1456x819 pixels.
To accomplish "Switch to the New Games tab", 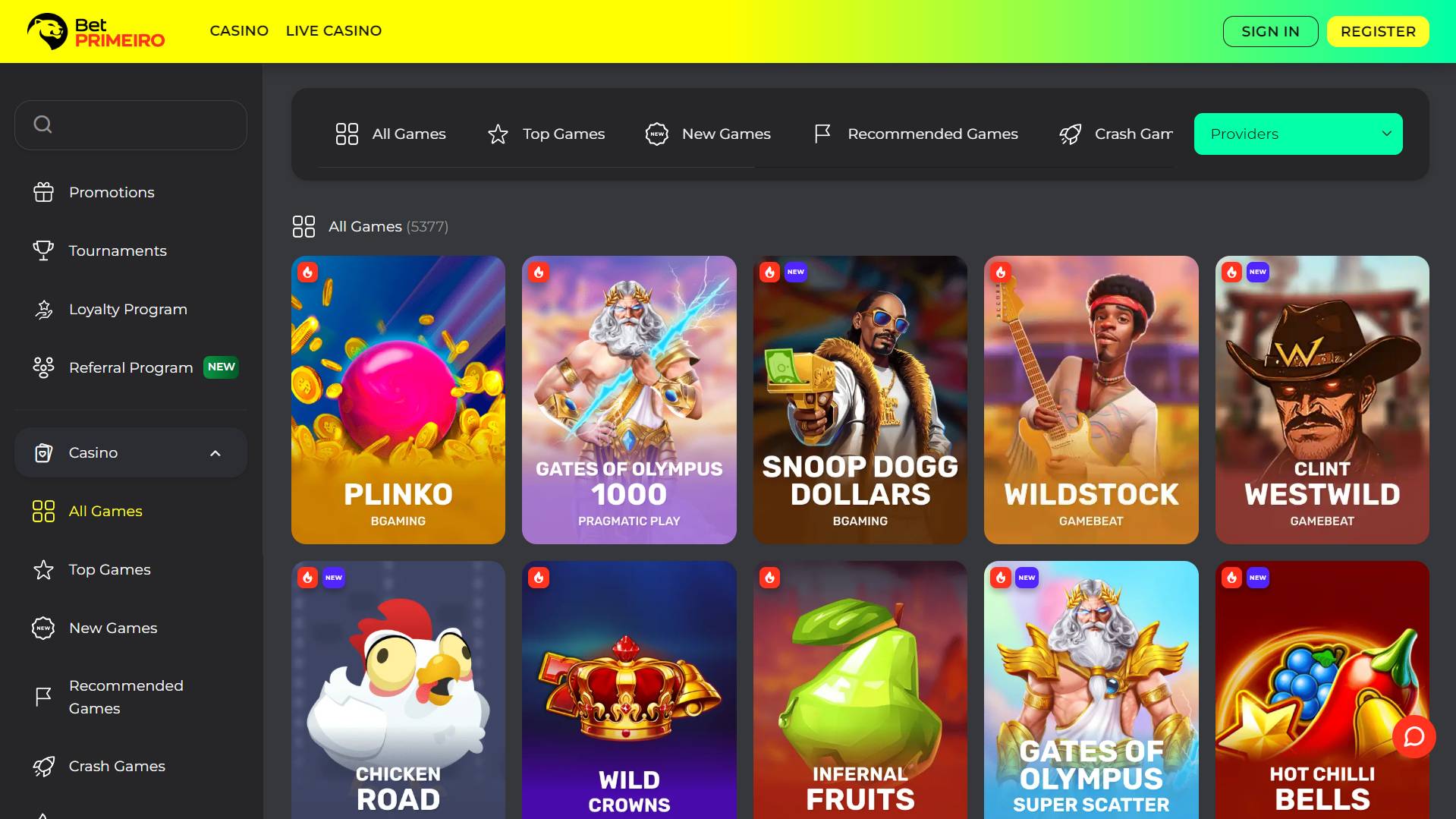I will coord(707,134).
